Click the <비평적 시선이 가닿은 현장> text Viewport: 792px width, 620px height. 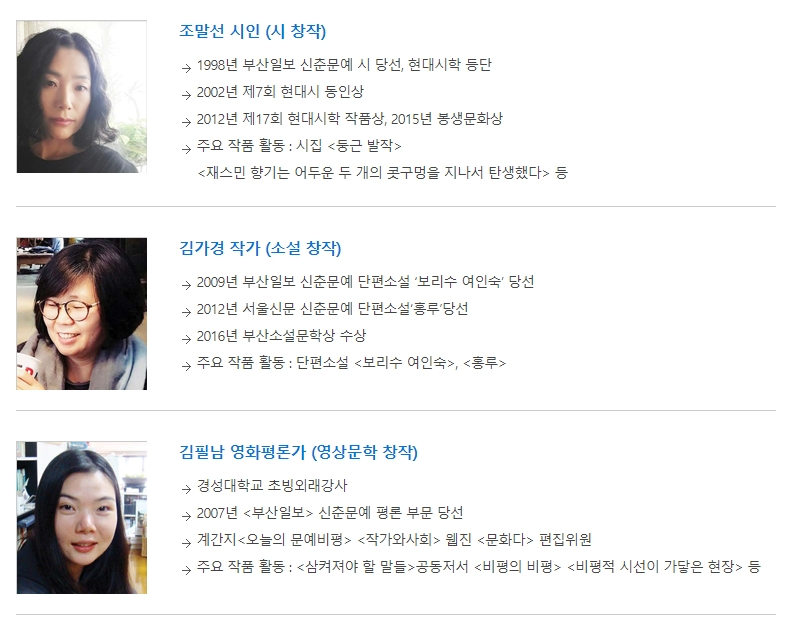(655, 566)
